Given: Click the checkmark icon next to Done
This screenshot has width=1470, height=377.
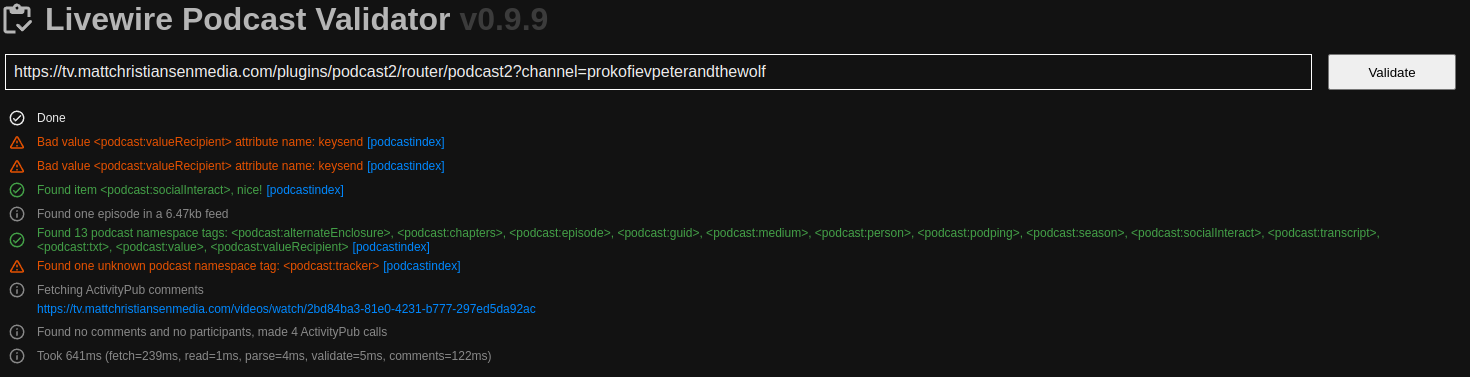Looking at the screenshot, I should coord(17,118).
